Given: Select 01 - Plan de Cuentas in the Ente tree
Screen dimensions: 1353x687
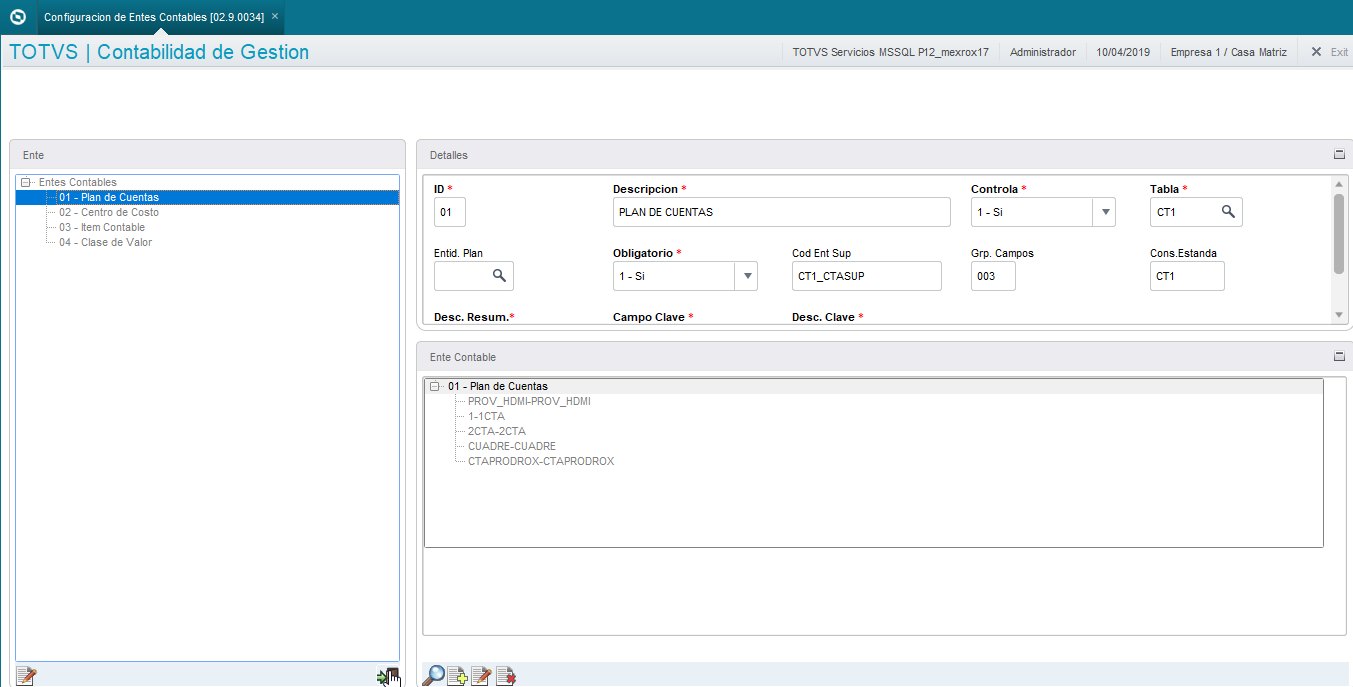Looking at the screenshot, I should [109, 197].
